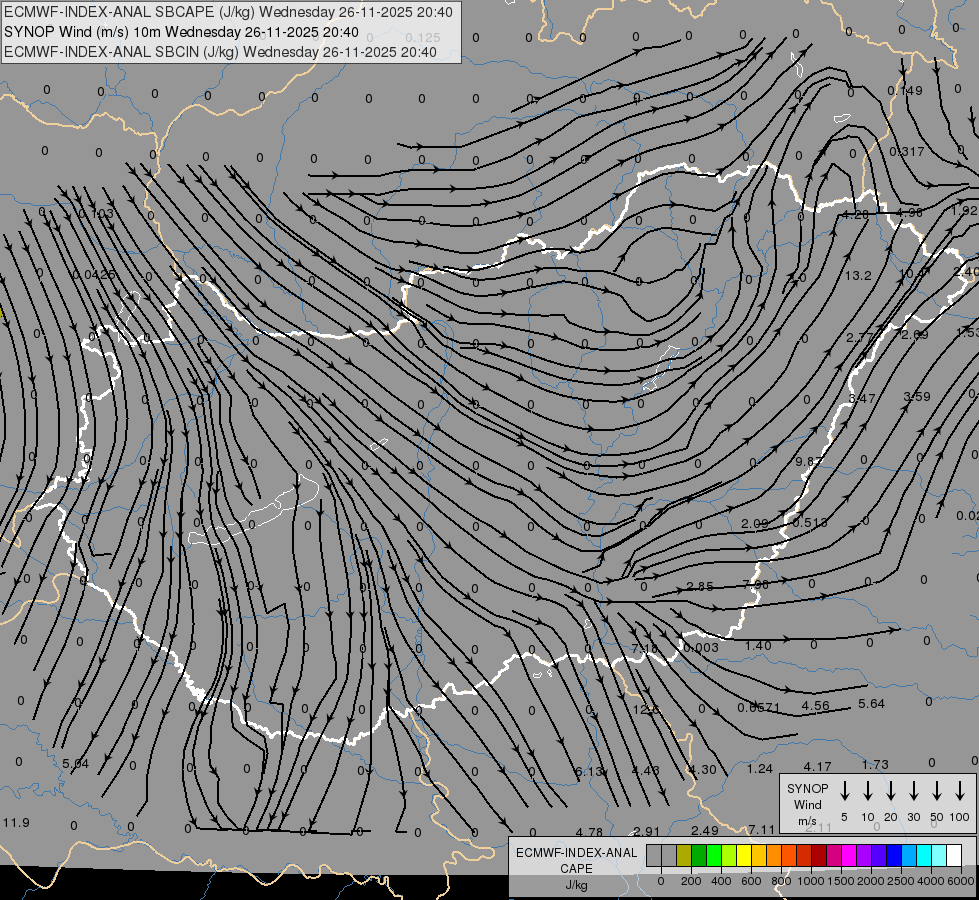Viewport: 979px width, 900px height.
Task: Click the ECMWF-INDEX-ANAL CAPE legend label
Action: [x=576, y=860]
